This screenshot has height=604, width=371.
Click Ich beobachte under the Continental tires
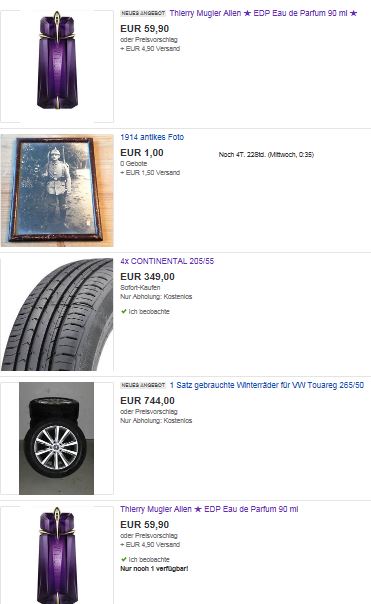[x=149, y=312]
